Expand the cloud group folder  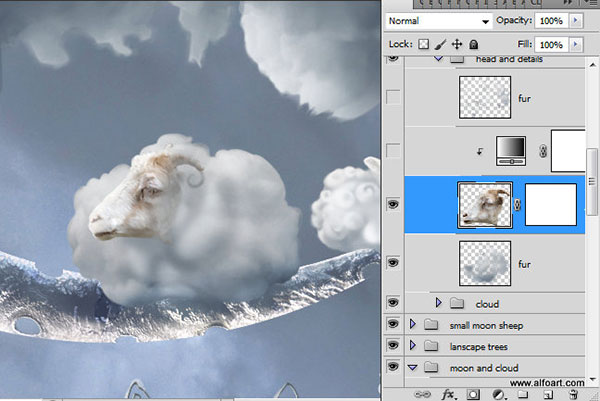(439, 303)
